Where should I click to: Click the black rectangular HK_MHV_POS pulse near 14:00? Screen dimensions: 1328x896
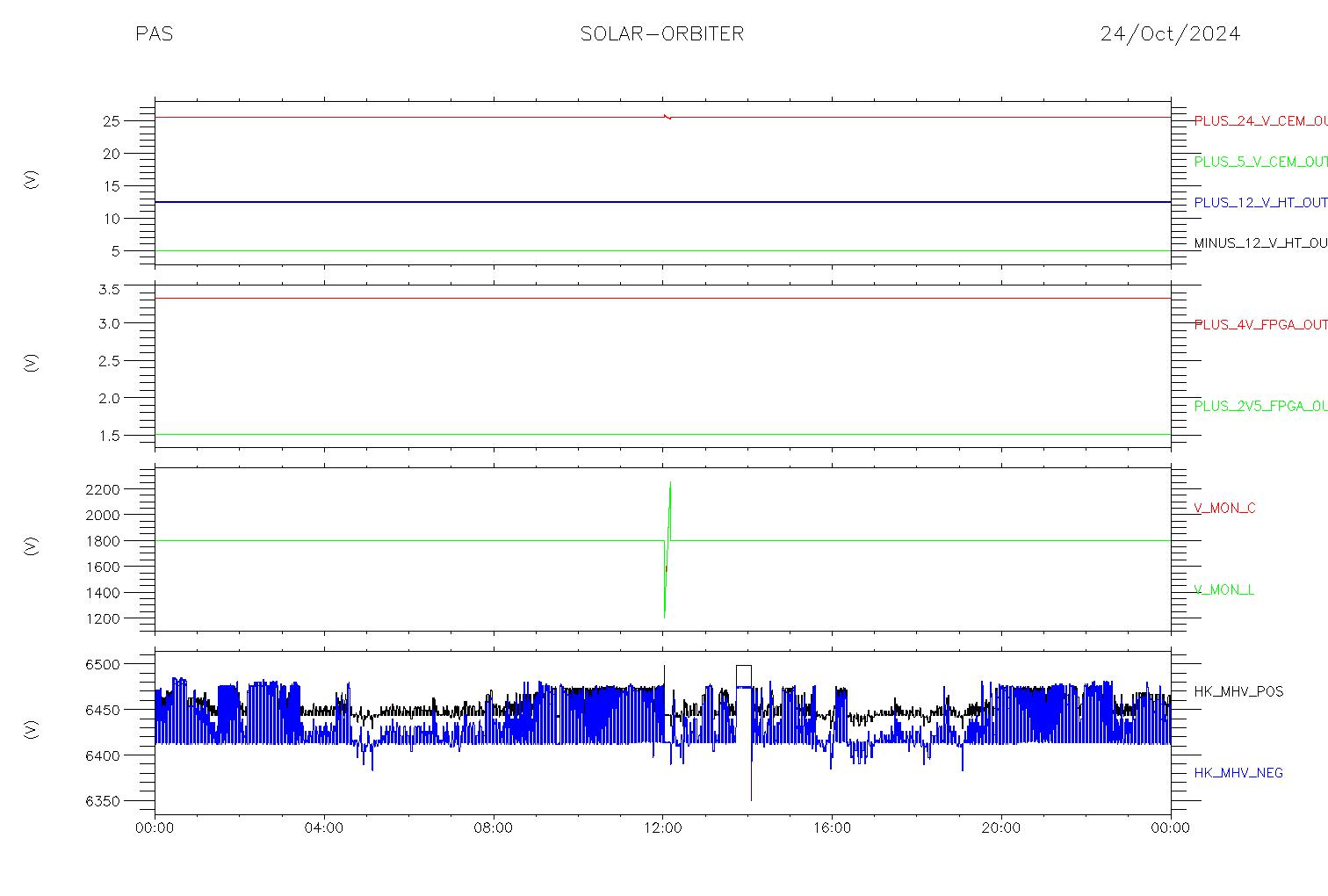pos(744,676)
